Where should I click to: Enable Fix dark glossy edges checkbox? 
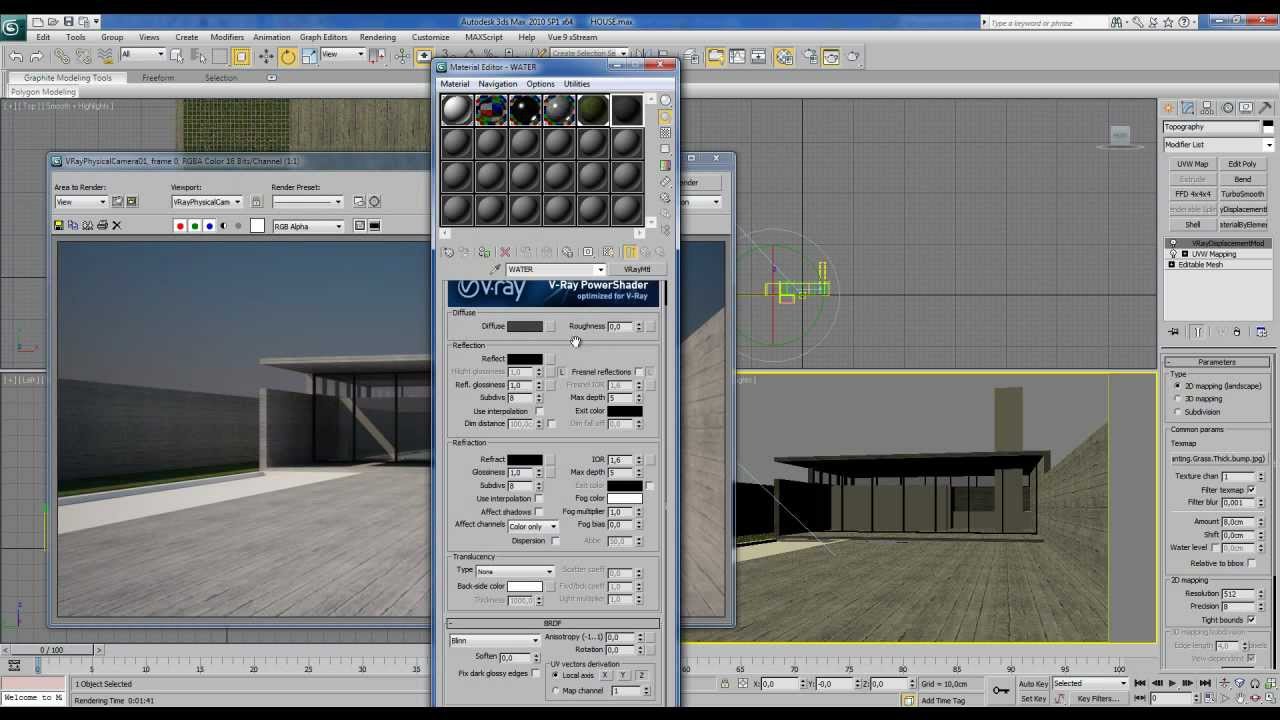point(538,673)
